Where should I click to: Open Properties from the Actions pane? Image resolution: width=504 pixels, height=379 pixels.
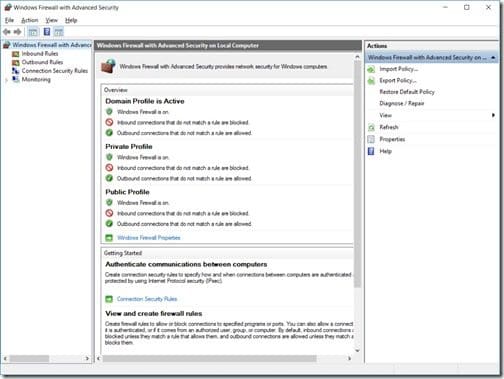pos(392,139)
